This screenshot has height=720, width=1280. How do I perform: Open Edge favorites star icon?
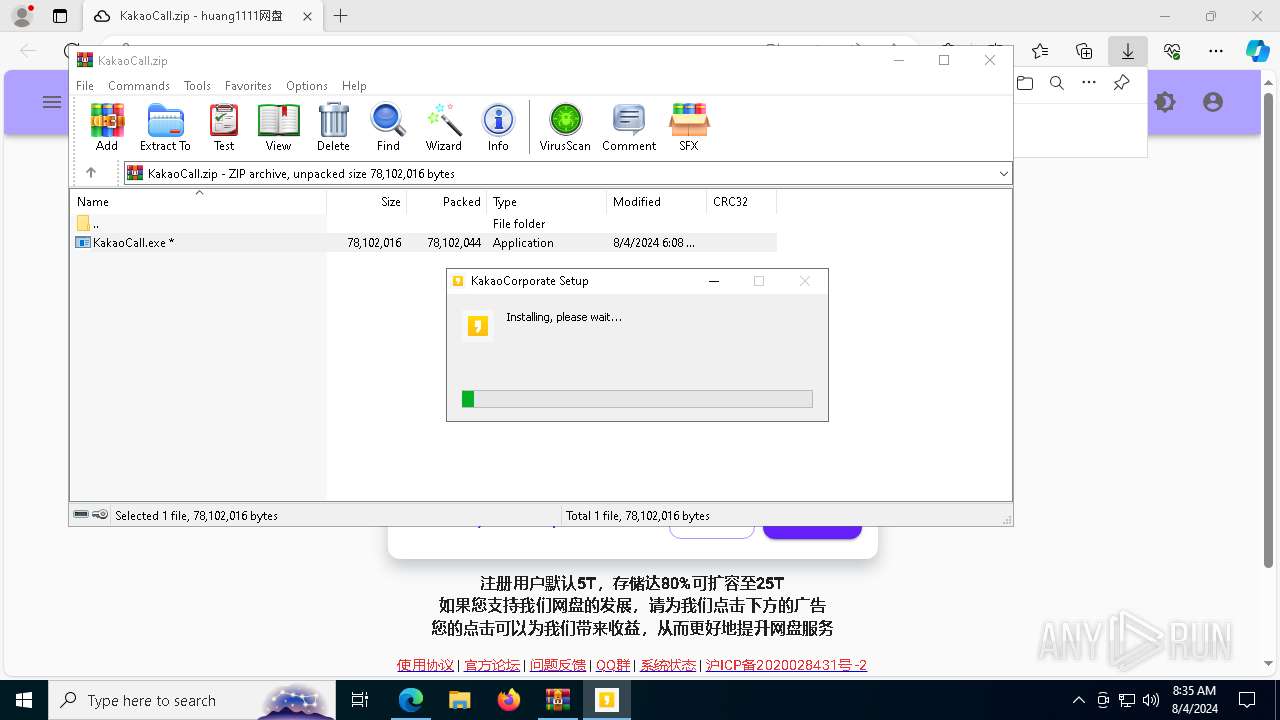[1040, 51]
